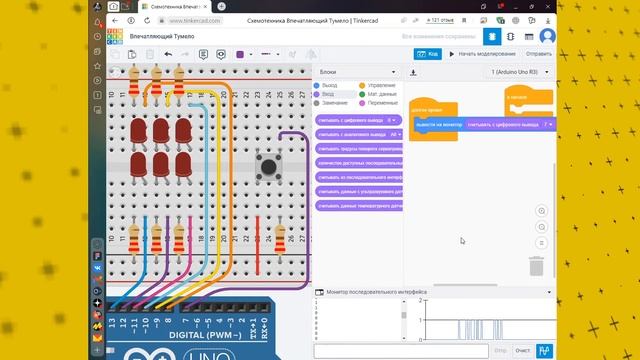Undo the last action
The height and width of the screenshot is (360, 640).
point(168,54)
